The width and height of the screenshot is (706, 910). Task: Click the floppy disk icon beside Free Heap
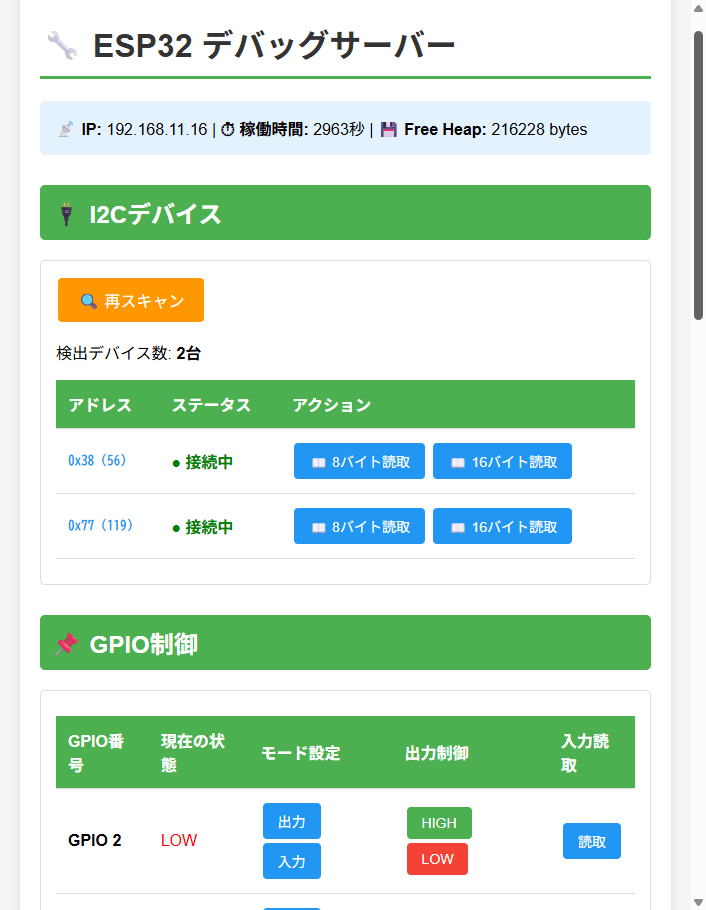tap(389, 130)
